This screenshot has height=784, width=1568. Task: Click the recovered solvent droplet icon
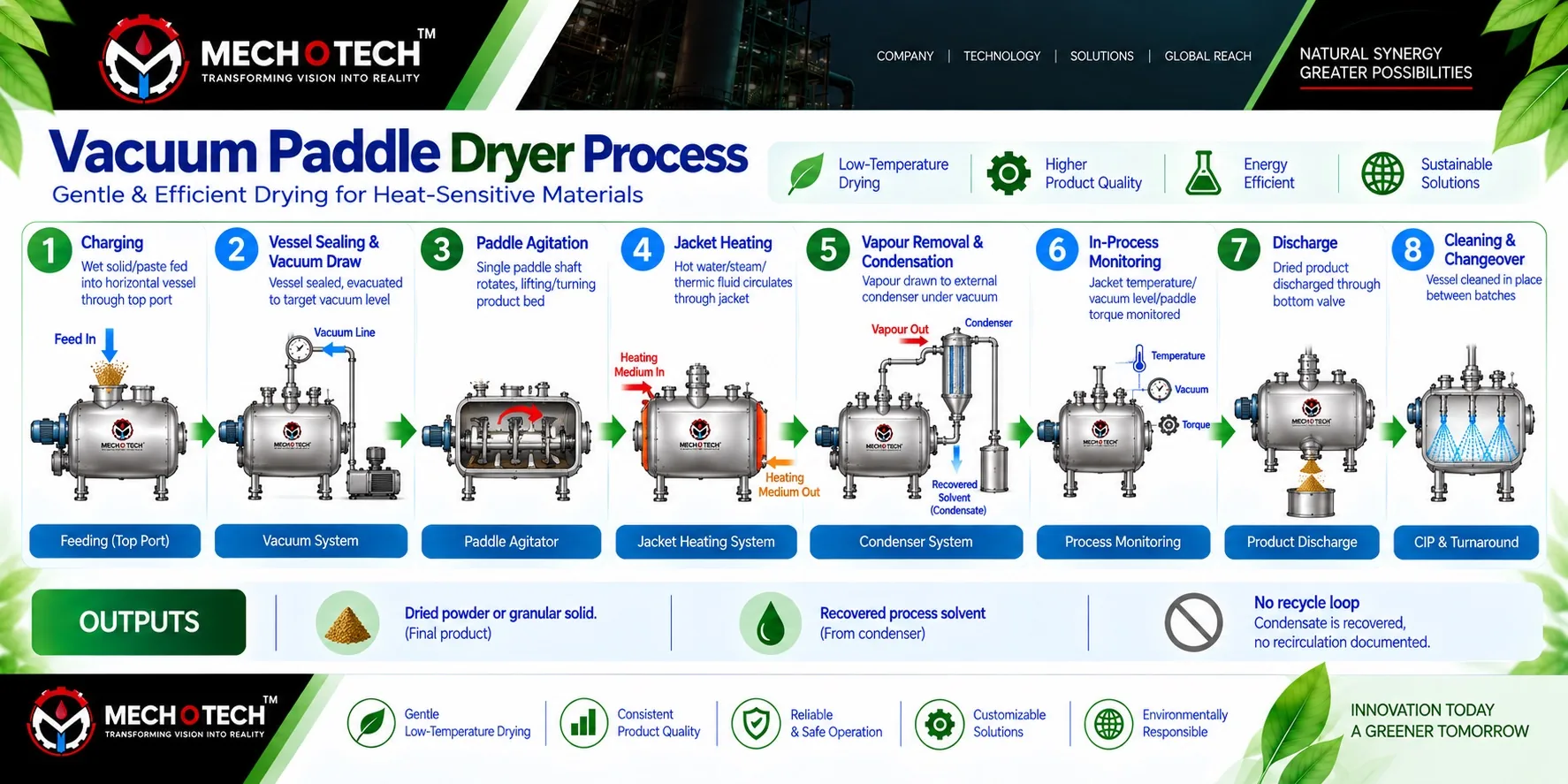[x=770, y=623]
